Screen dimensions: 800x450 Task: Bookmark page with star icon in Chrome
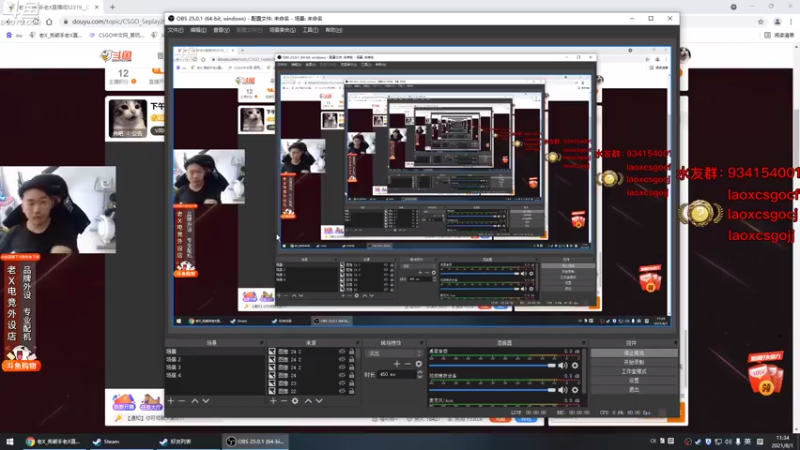point(761,21)
